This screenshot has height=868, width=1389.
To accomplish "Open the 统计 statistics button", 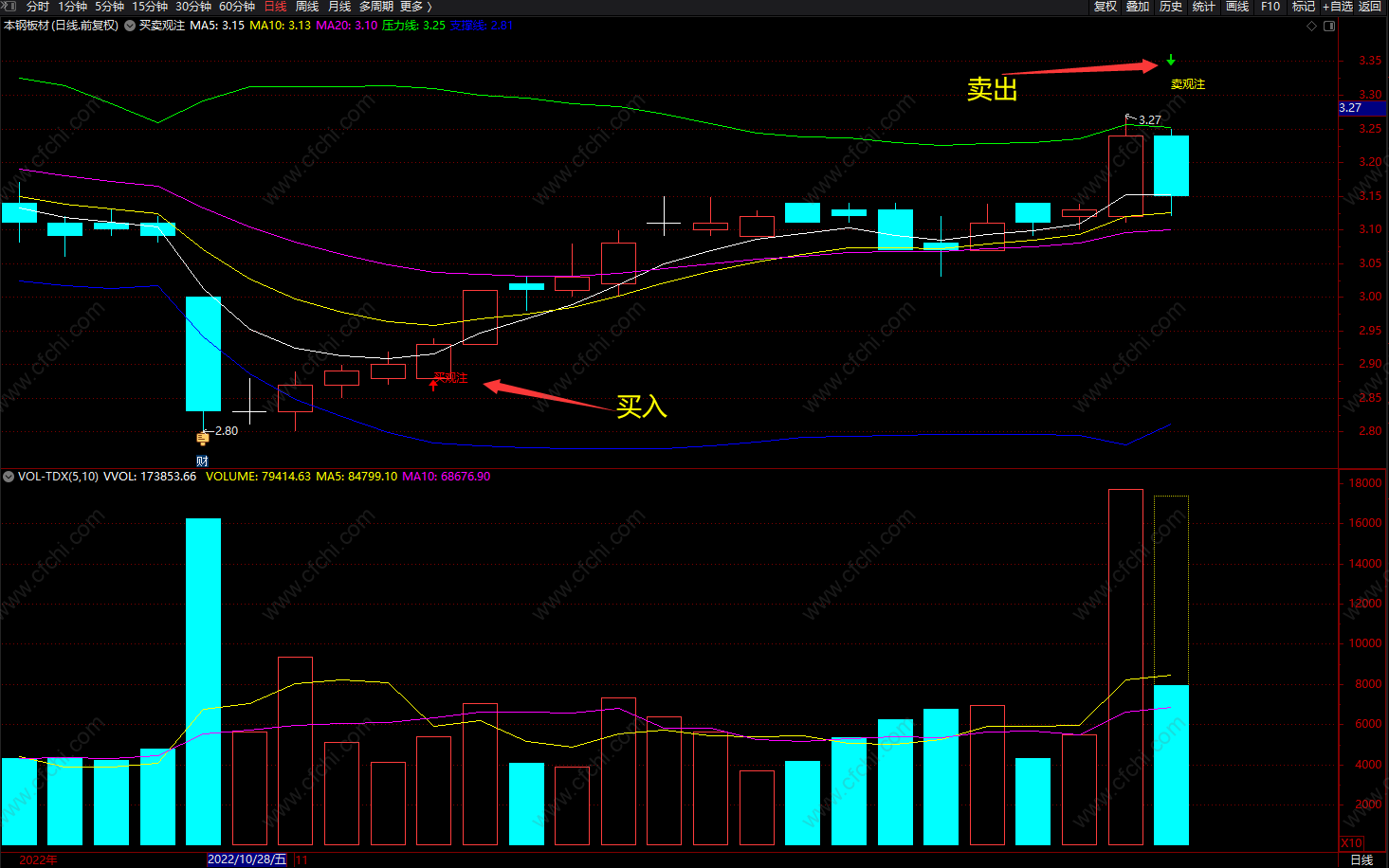I will click(x=1204, y=7).
